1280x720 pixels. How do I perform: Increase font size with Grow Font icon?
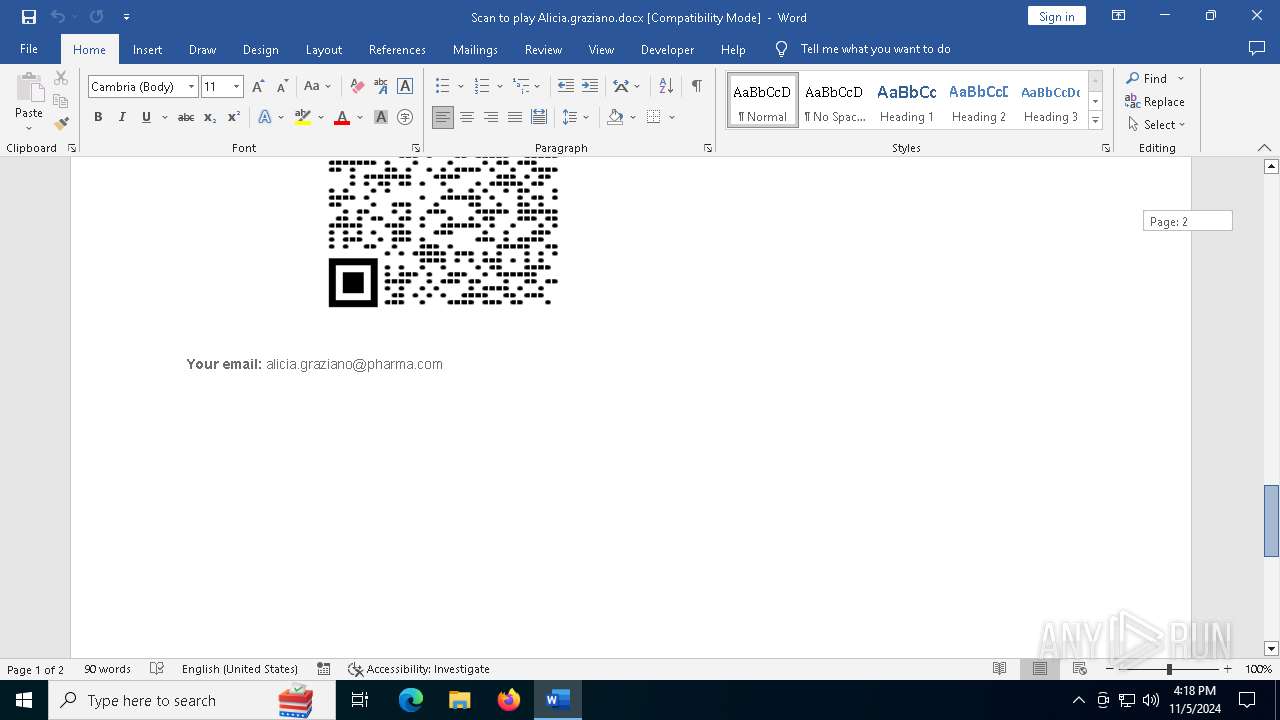(x=258, y=87)
